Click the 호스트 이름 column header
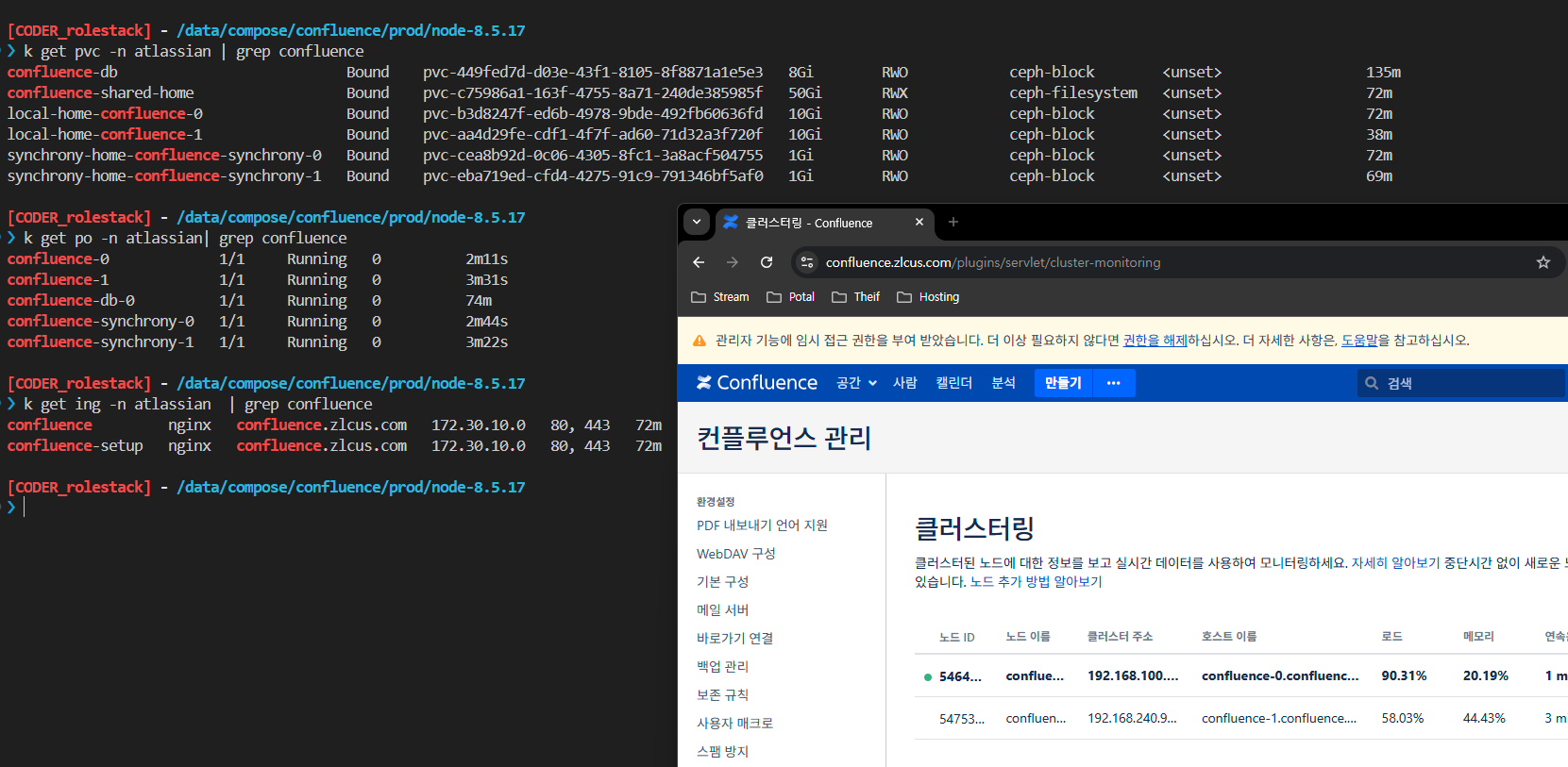 (x=1228, y=637)
